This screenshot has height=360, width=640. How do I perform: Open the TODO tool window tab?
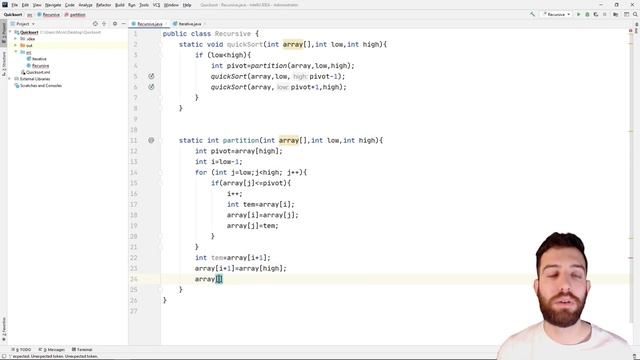pos(21,349)
